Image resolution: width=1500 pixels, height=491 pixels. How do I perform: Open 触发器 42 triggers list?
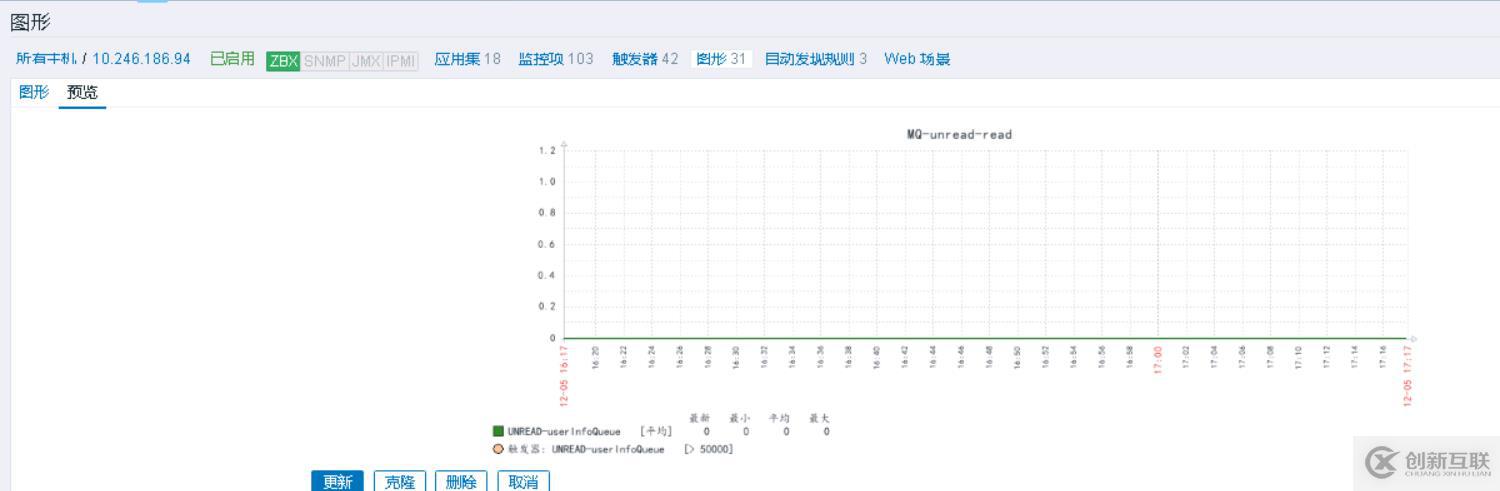pyautogui.click(x=645, y=59)
